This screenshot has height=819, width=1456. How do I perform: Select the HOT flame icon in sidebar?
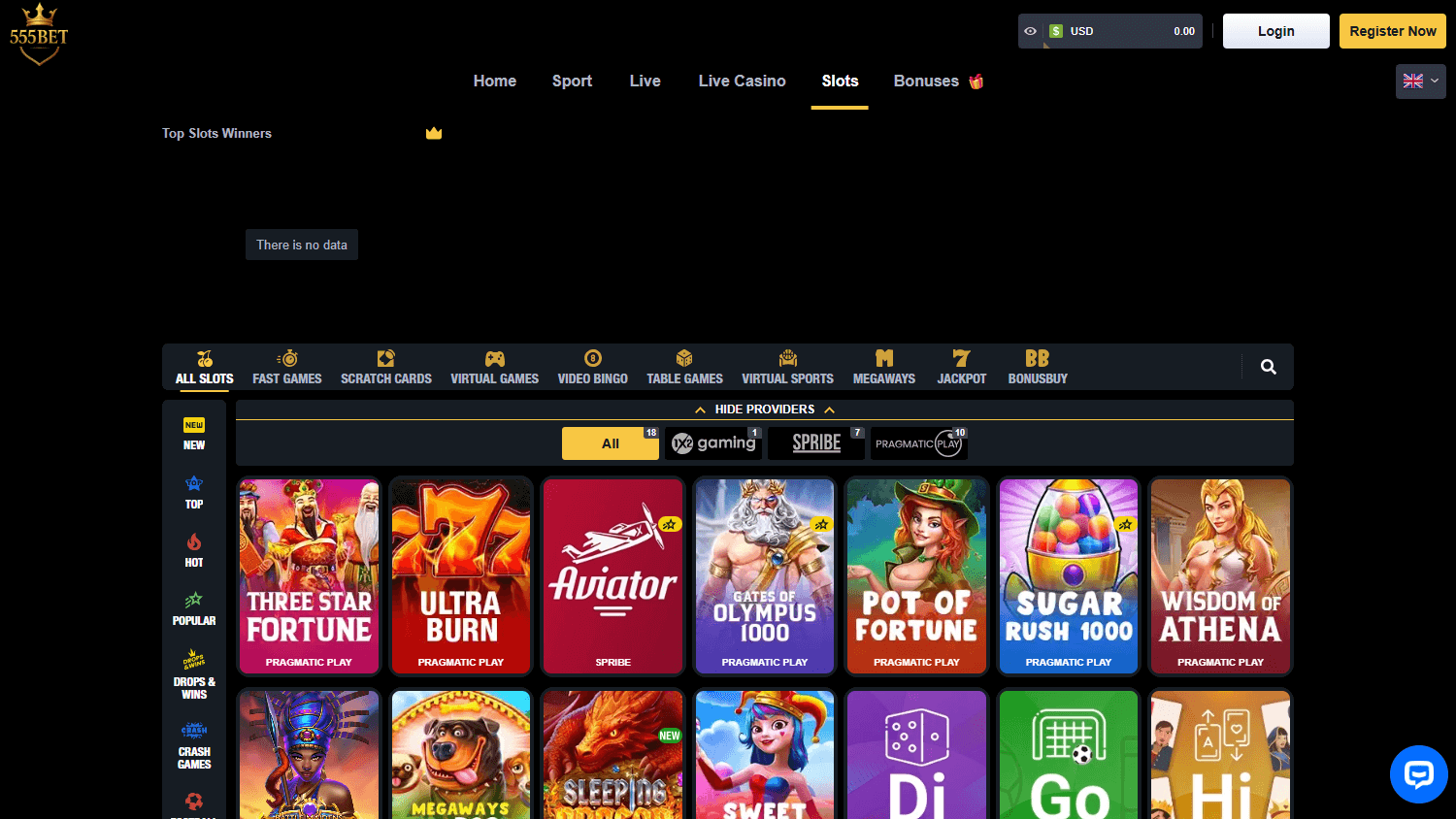pyautogui.click(x=194, y=542)
